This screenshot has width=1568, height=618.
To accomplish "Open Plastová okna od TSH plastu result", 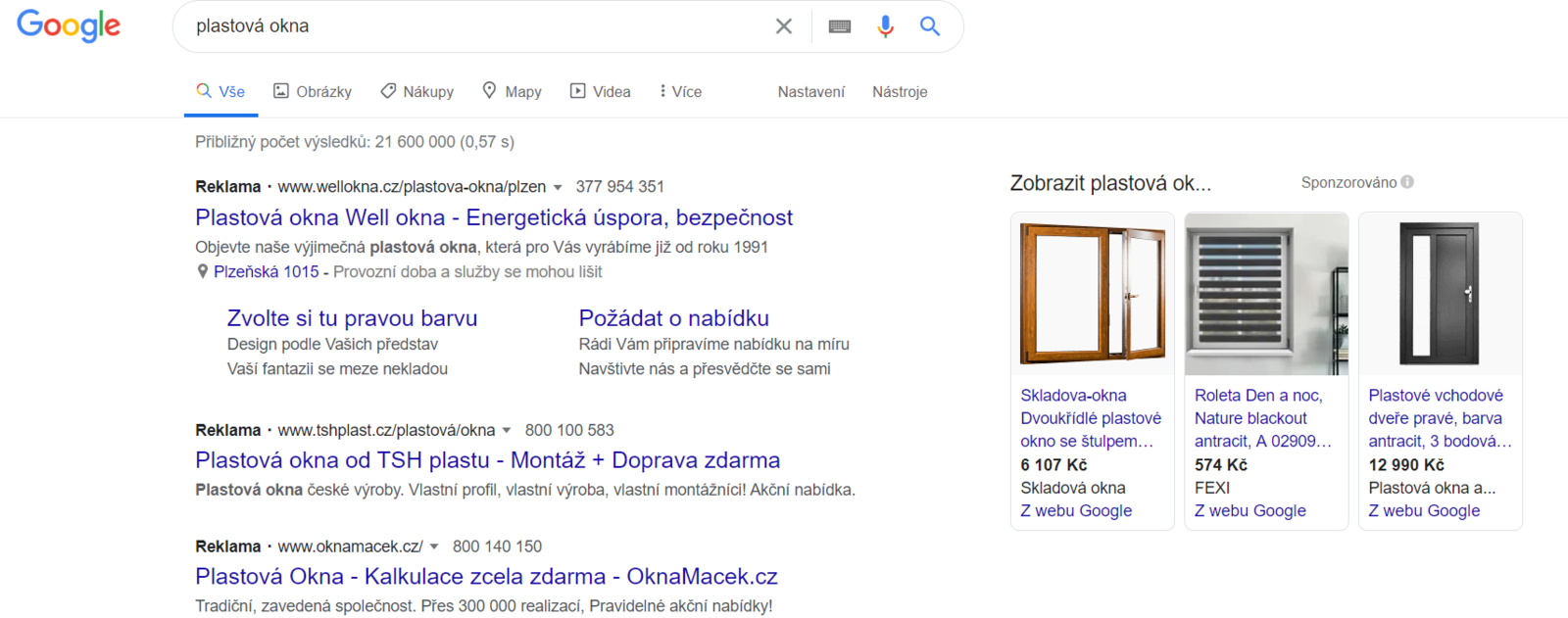I will tap(488, 460).
